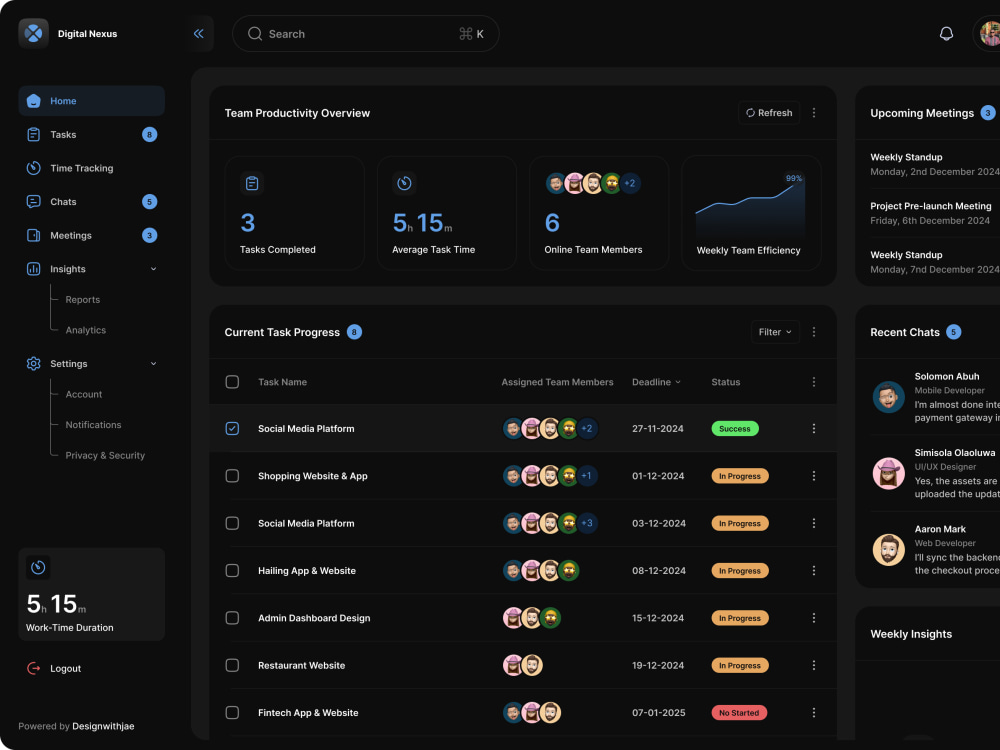Viewport: 1000px width, 750px height.
Task: Follow the Designwithjae link
Action: (103, 726)
